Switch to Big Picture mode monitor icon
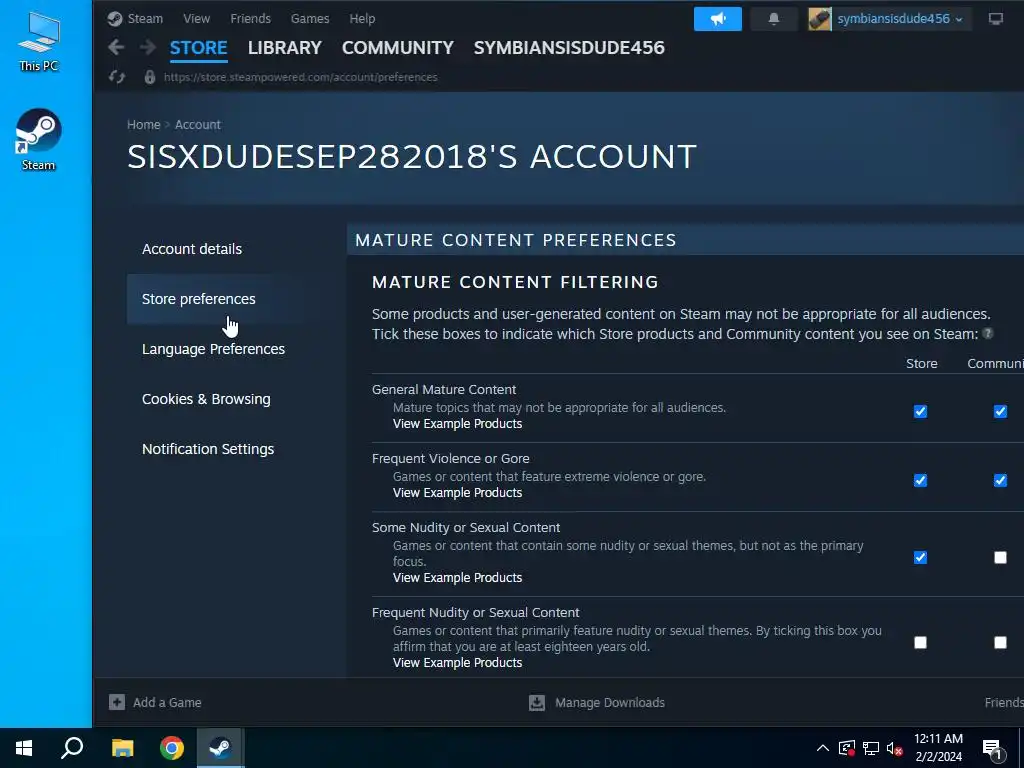The width and height of the screenshot is (1024, 768). coord(996,19)
